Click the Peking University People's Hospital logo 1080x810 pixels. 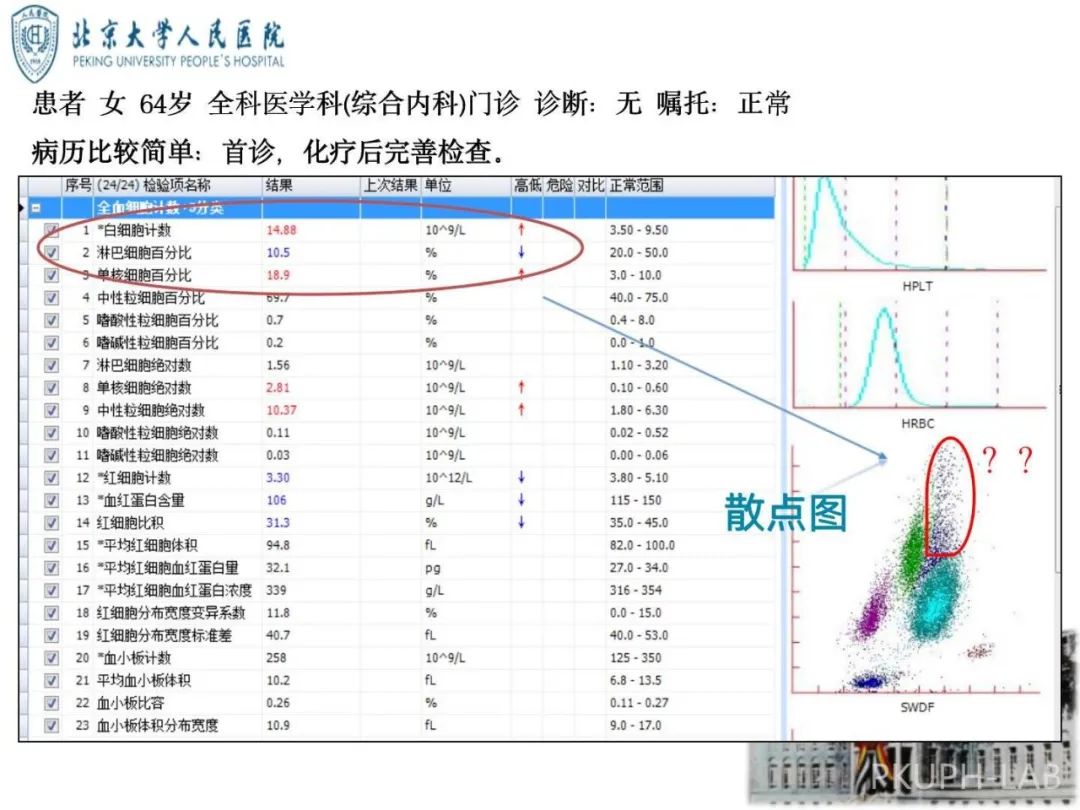pos(148,43)
